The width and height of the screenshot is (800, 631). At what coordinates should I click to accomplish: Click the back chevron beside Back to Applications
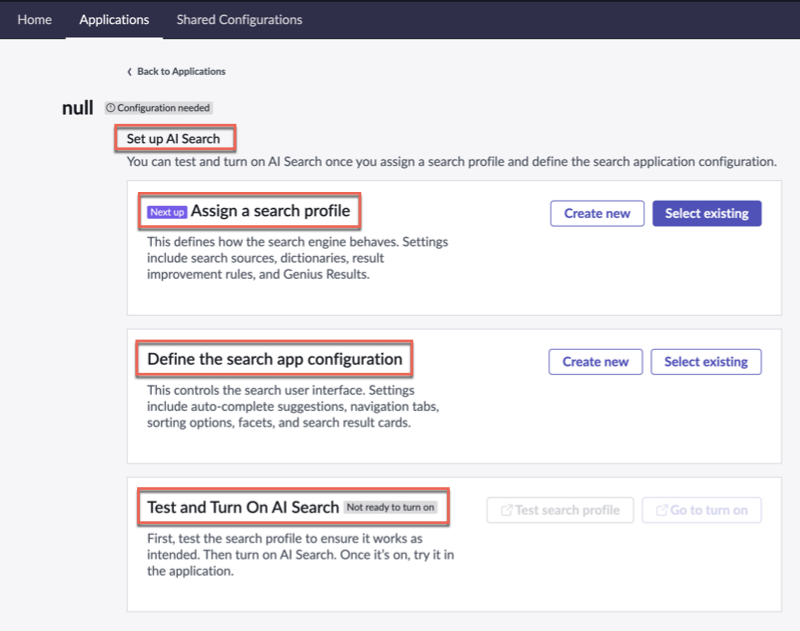click(130, 72)
